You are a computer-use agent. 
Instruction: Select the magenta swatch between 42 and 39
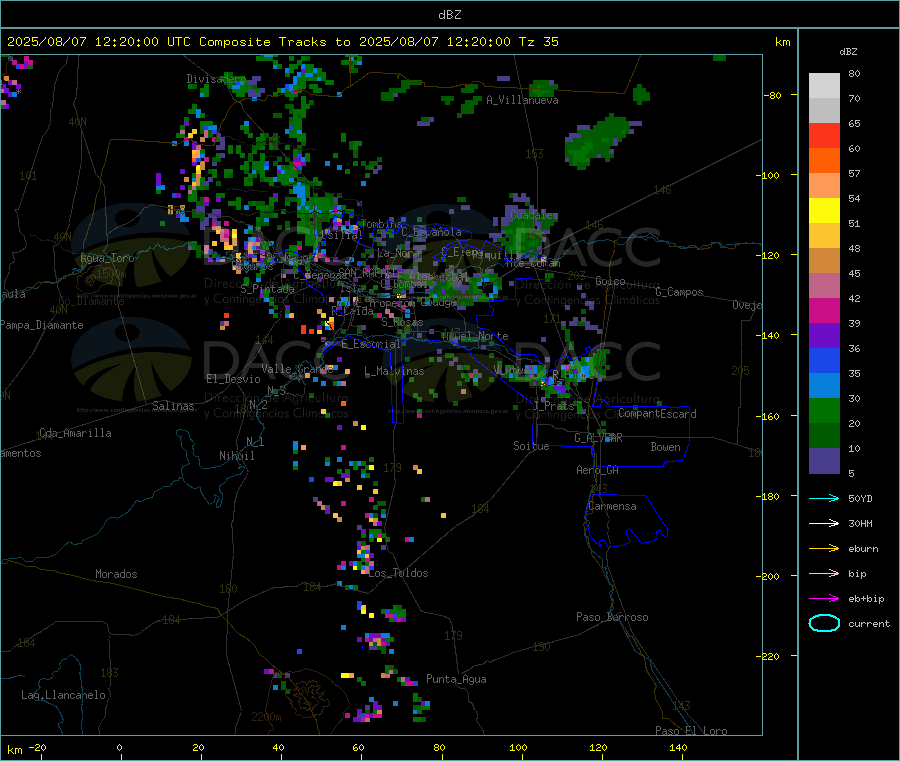pyautogui.click(x=824, y=310)
